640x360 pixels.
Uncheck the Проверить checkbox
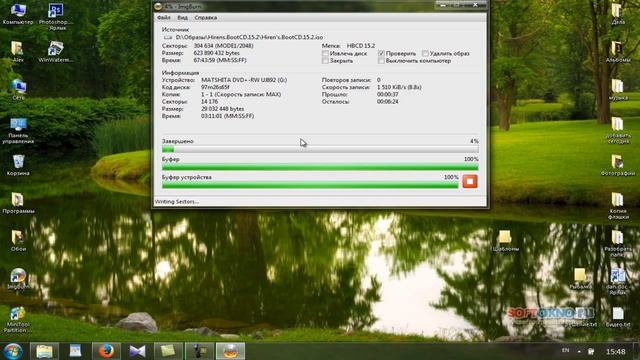coord(381,53)
